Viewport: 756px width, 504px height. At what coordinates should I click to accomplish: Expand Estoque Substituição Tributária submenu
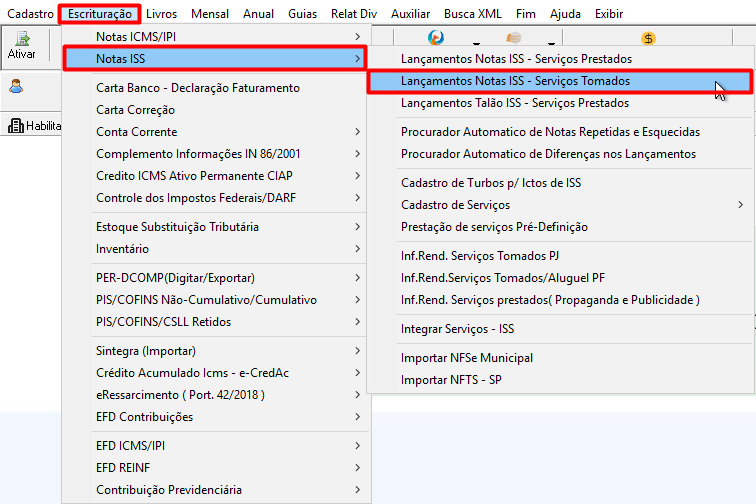coord(216,227)
